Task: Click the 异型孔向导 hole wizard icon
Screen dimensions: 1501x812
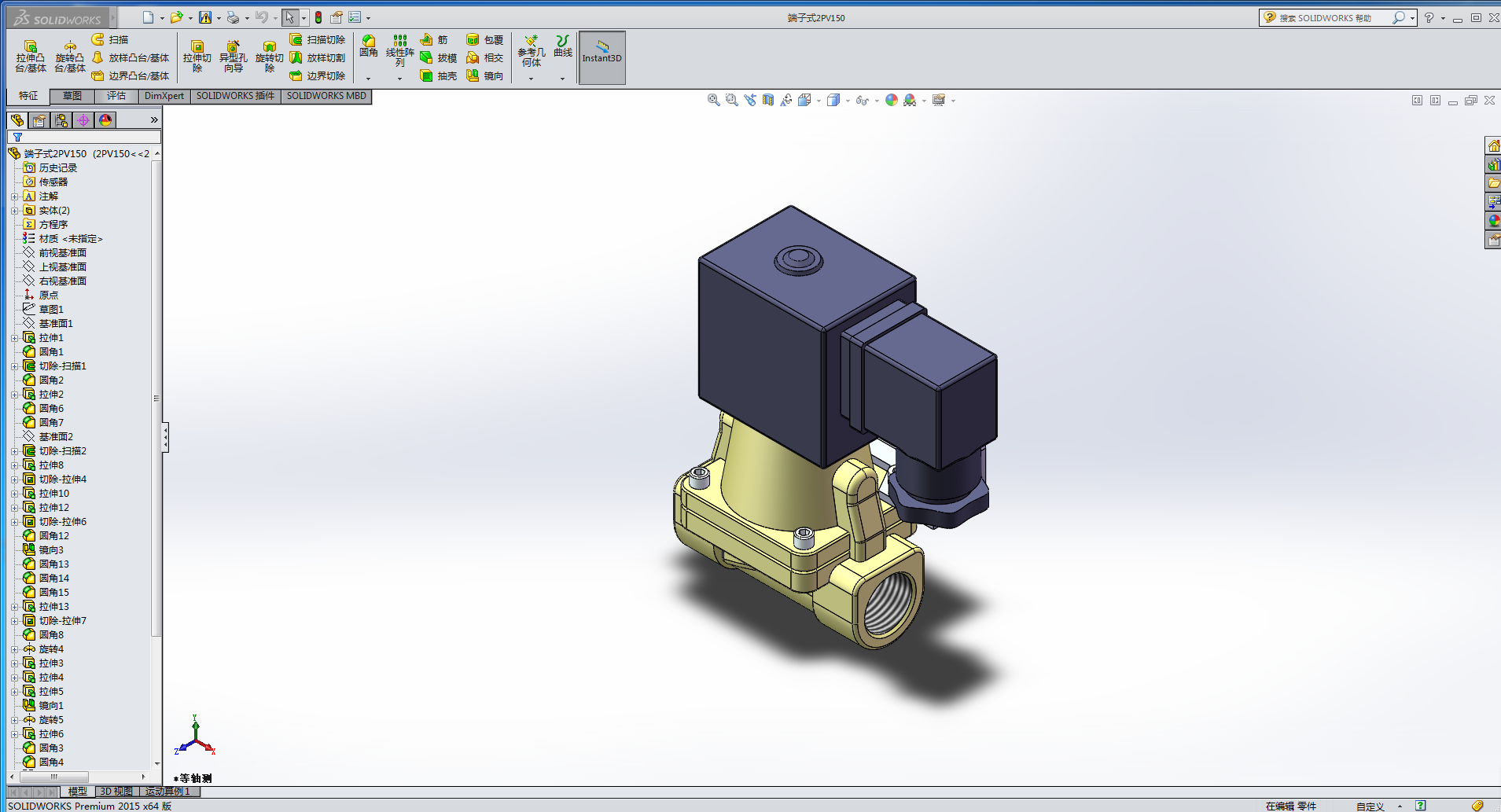Action: click(233, 57)
